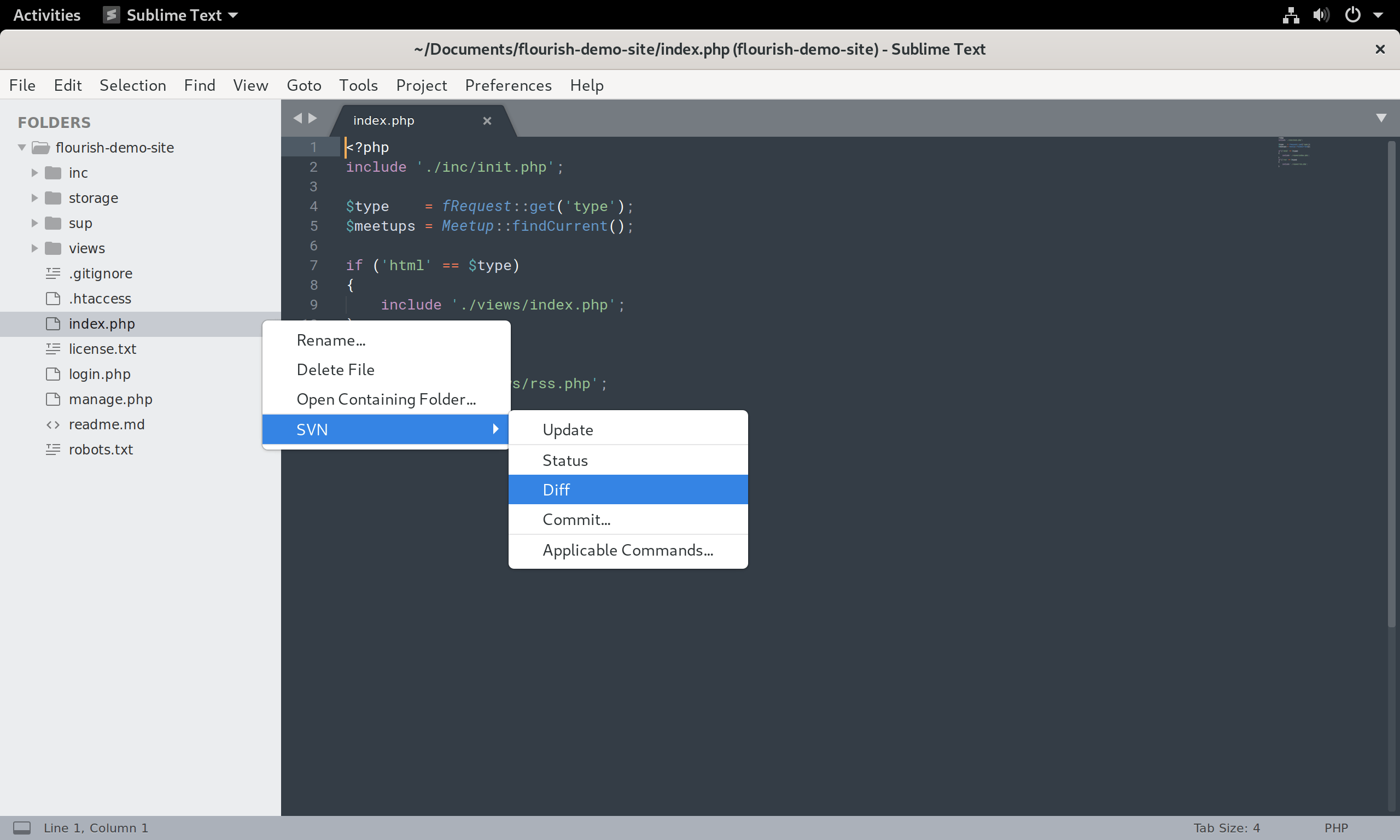Image resolution: width=1400 pixels, height=840 pixels.
Task: Click the readme.md markup file icon
Action: coord(52,424)
